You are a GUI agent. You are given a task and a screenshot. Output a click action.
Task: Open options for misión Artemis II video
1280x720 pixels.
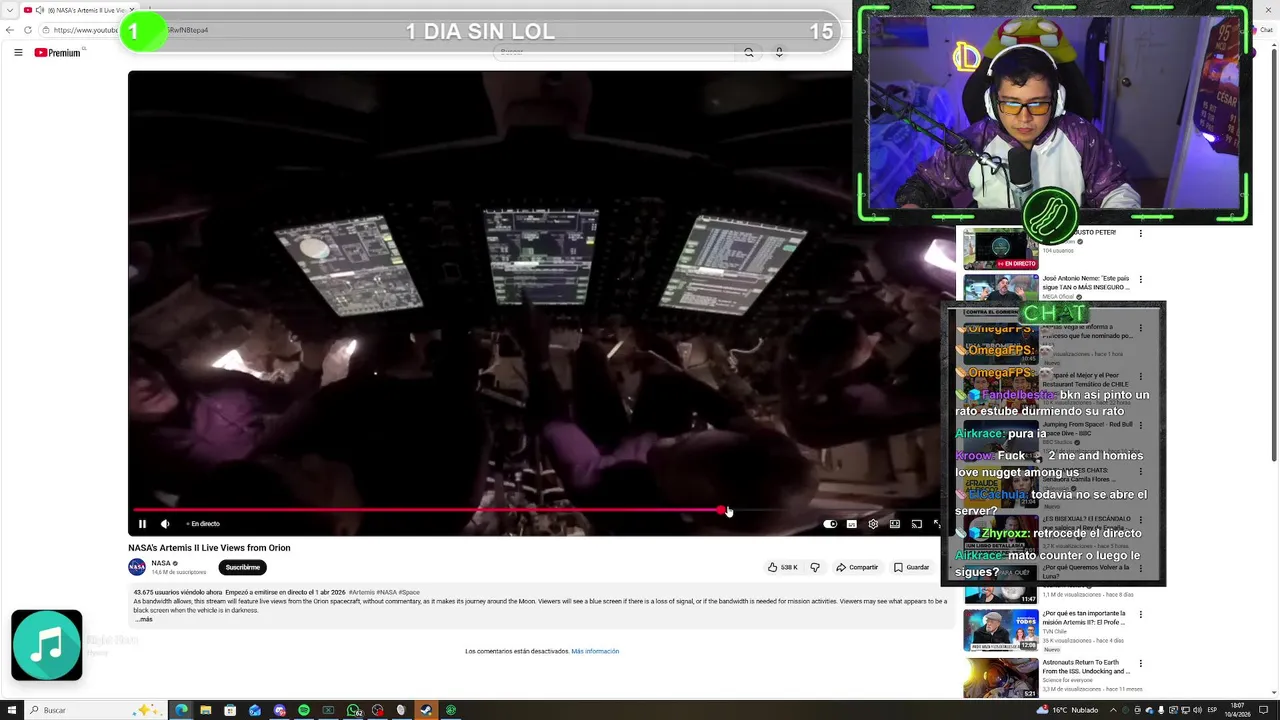pyautogui.click(x=1140, y=614)
